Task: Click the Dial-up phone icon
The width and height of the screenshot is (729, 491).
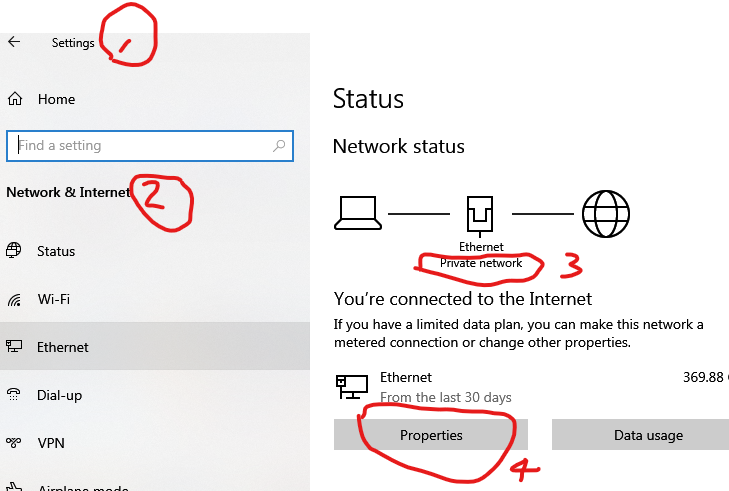Action: click(14, 394)
